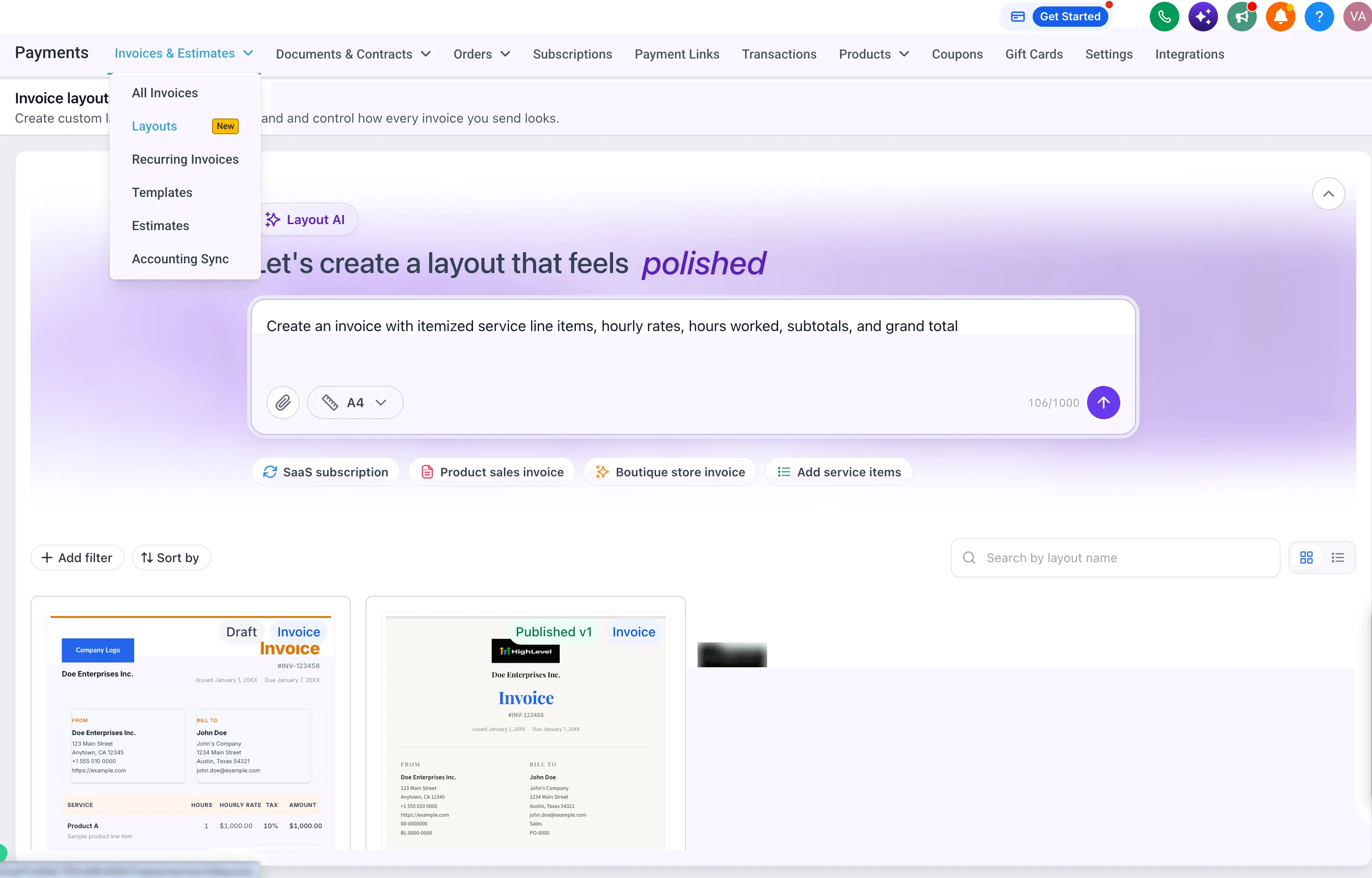The width and height of the screenshot is (1372, 878).
Task: Expand the Orders dropdown menu
Action: [482, 54]
